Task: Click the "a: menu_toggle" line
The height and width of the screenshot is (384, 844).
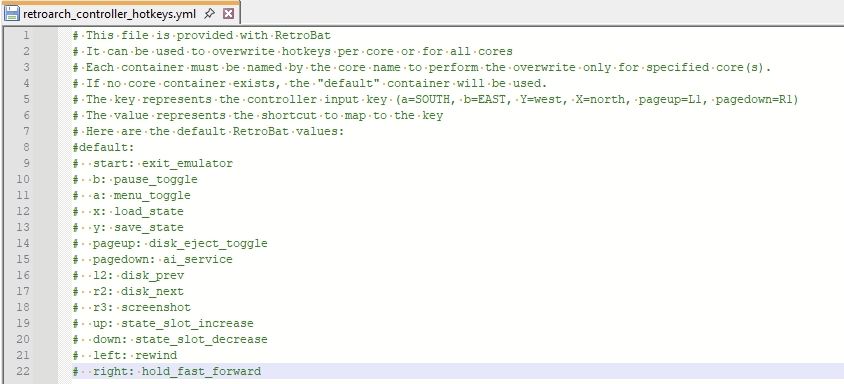Action: click(131, 196)
